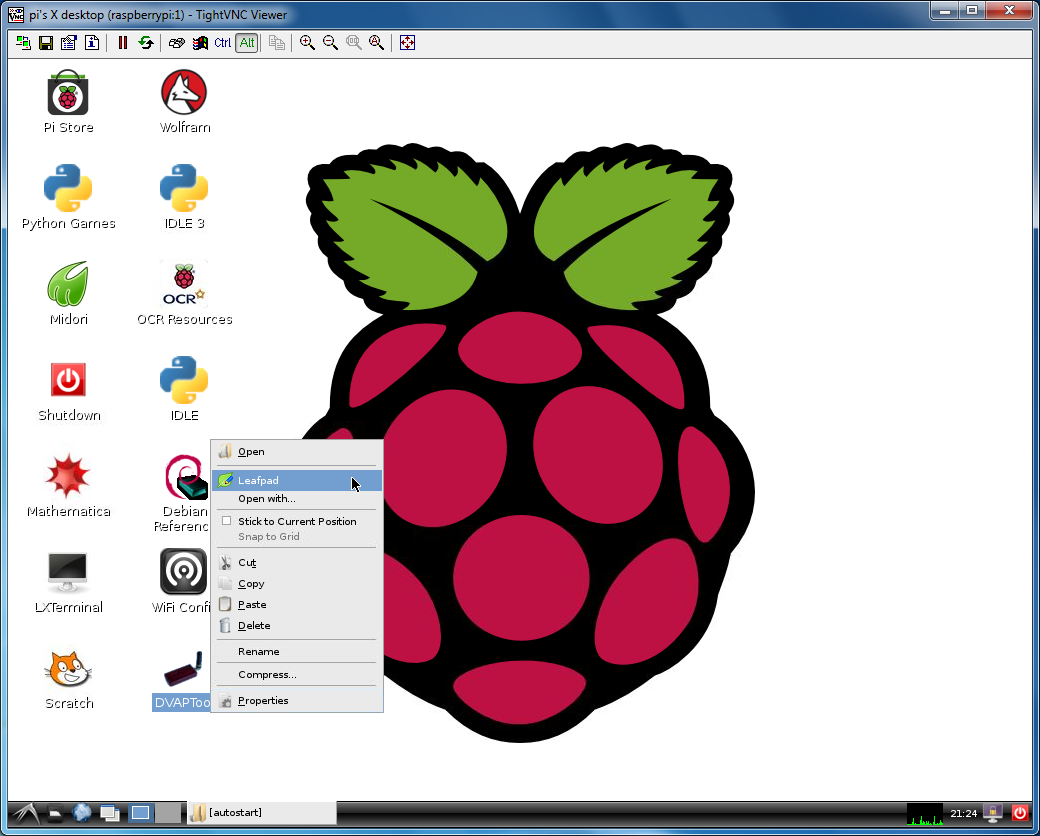Open the file manager taskbar launcher
This screenshot has width=1040, height=836.
tap(55, 813)
